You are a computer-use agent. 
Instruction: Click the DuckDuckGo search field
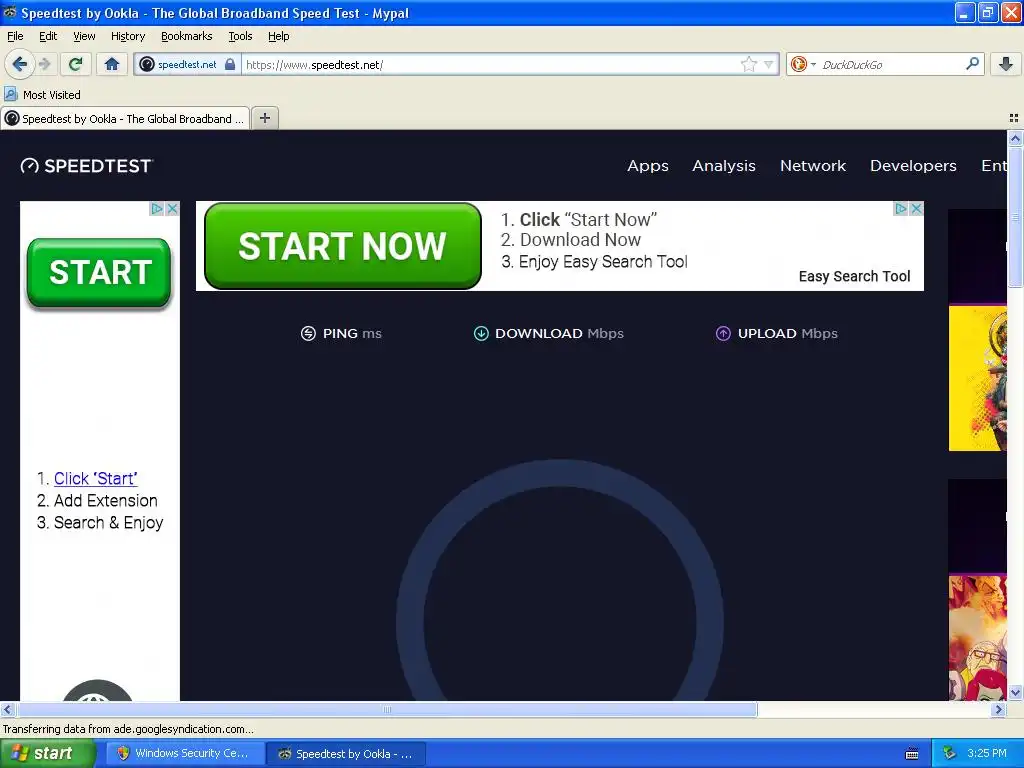point(891,64)
